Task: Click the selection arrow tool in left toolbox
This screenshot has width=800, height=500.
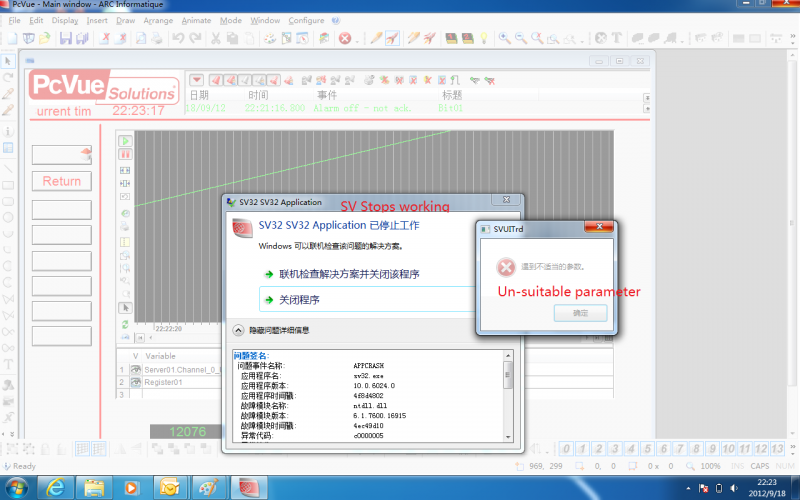Action: [8, 61]
